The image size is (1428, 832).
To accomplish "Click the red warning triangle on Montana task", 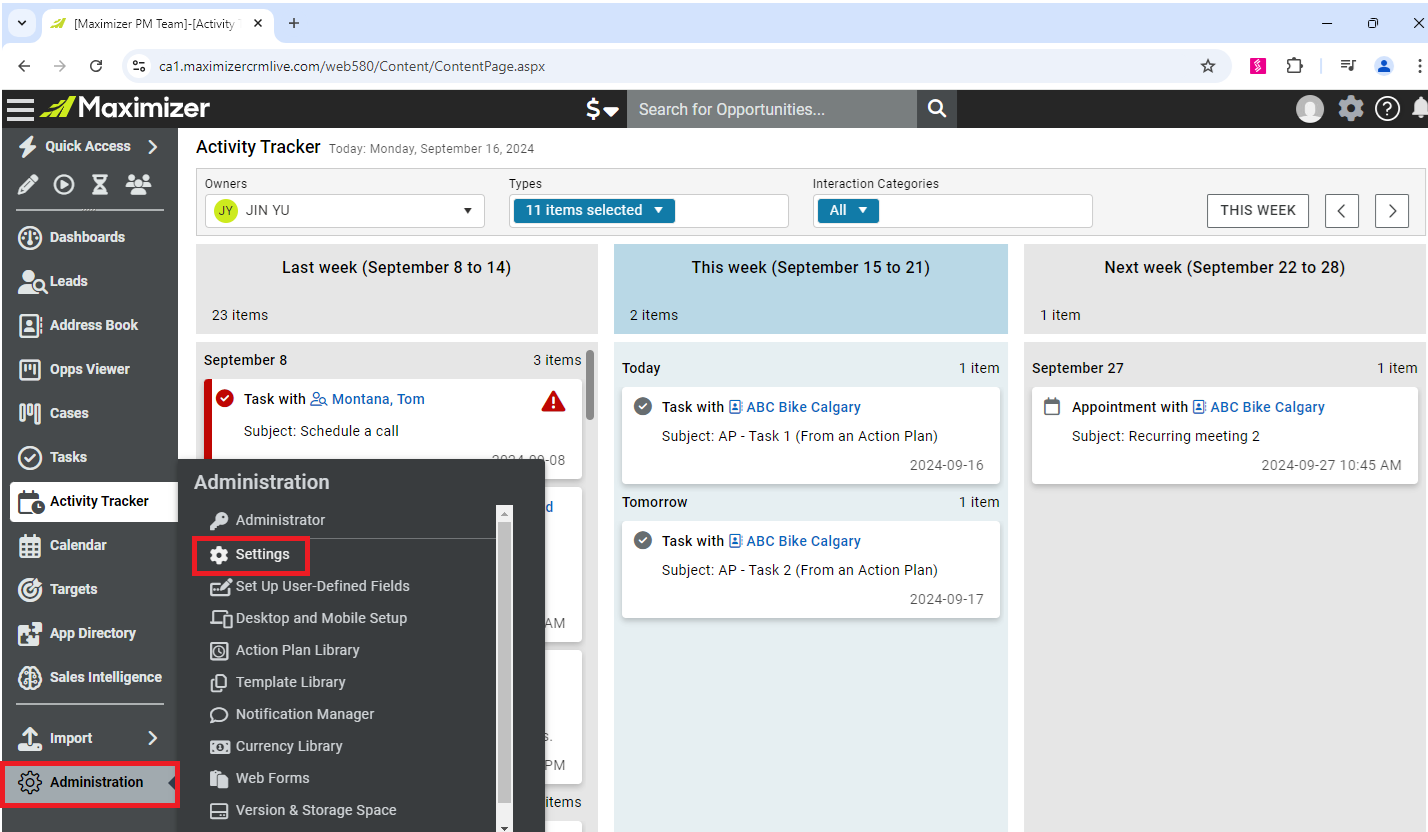I will coord(553,401).
